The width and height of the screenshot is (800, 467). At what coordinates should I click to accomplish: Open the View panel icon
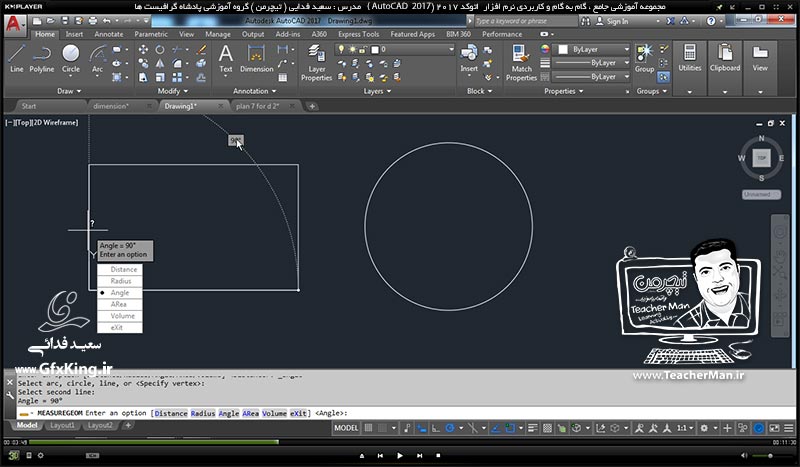point(760,58)
